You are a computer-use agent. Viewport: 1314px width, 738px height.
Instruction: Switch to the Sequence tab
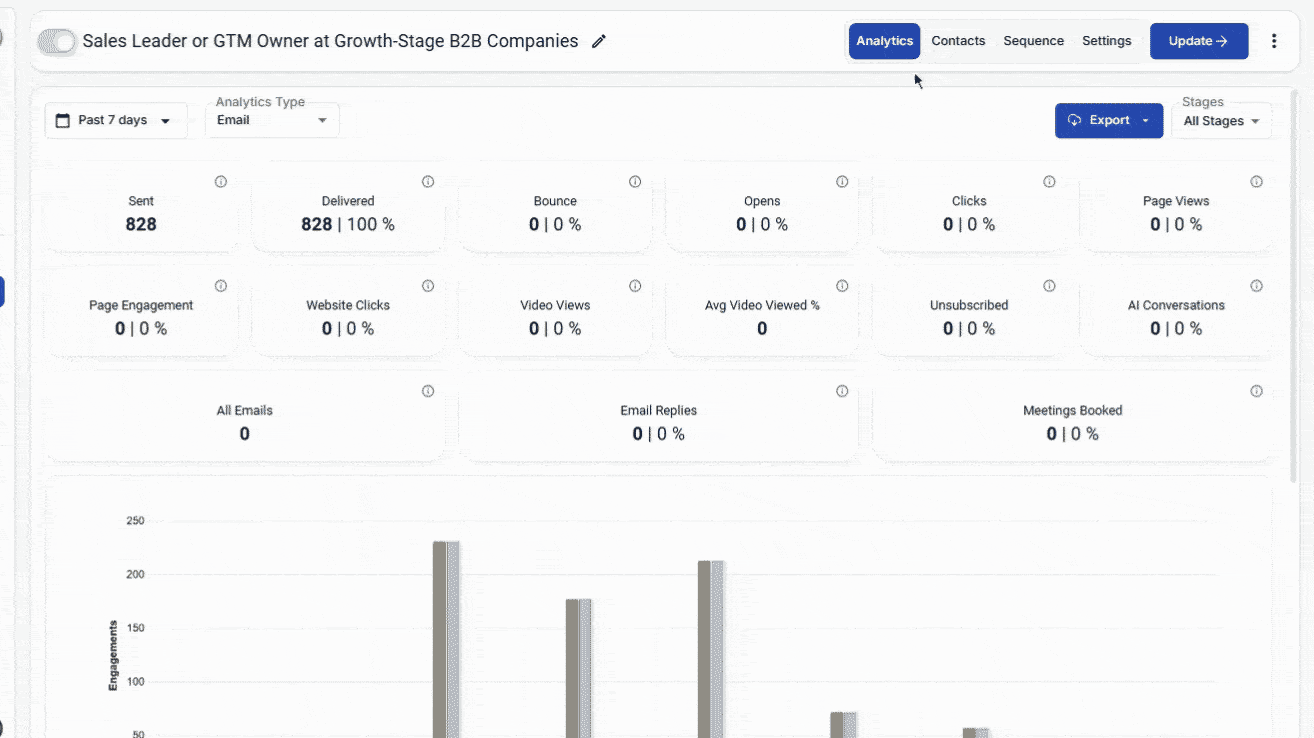pyautogui.click(x=1033, y=41)
